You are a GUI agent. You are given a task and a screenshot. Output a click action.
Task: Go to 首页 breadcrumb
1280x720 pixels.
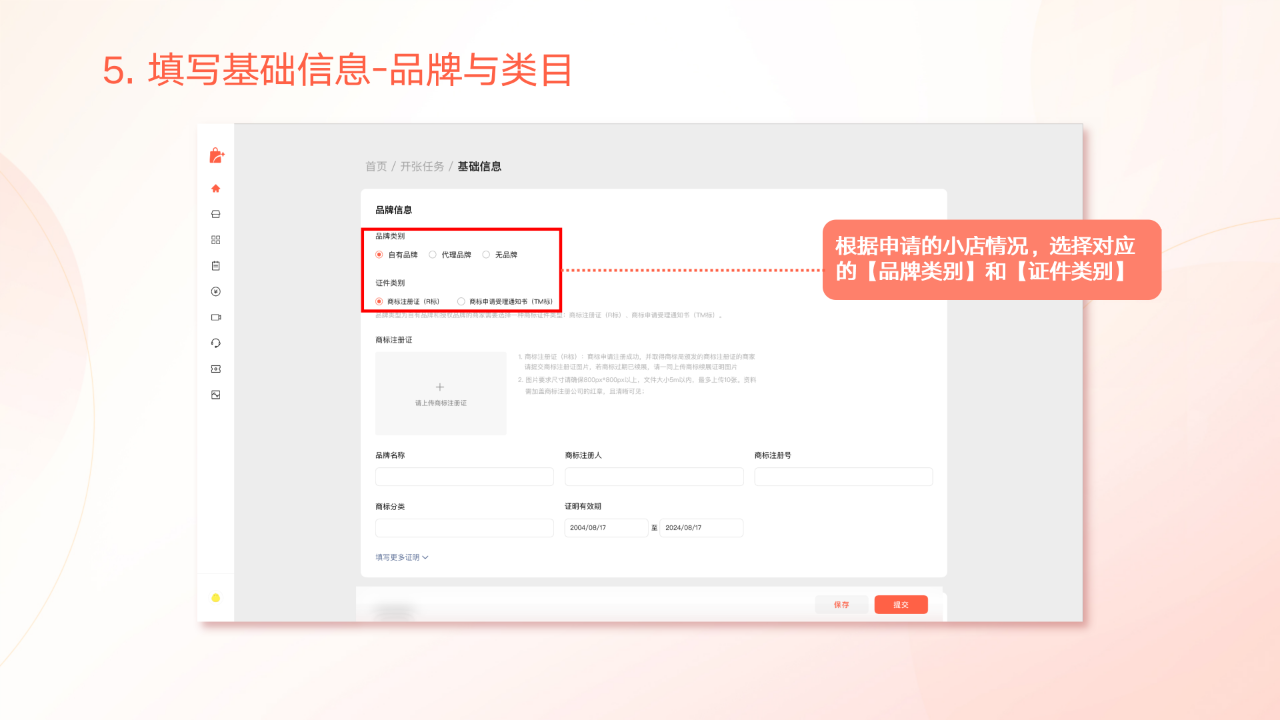[x=376, y=166]
